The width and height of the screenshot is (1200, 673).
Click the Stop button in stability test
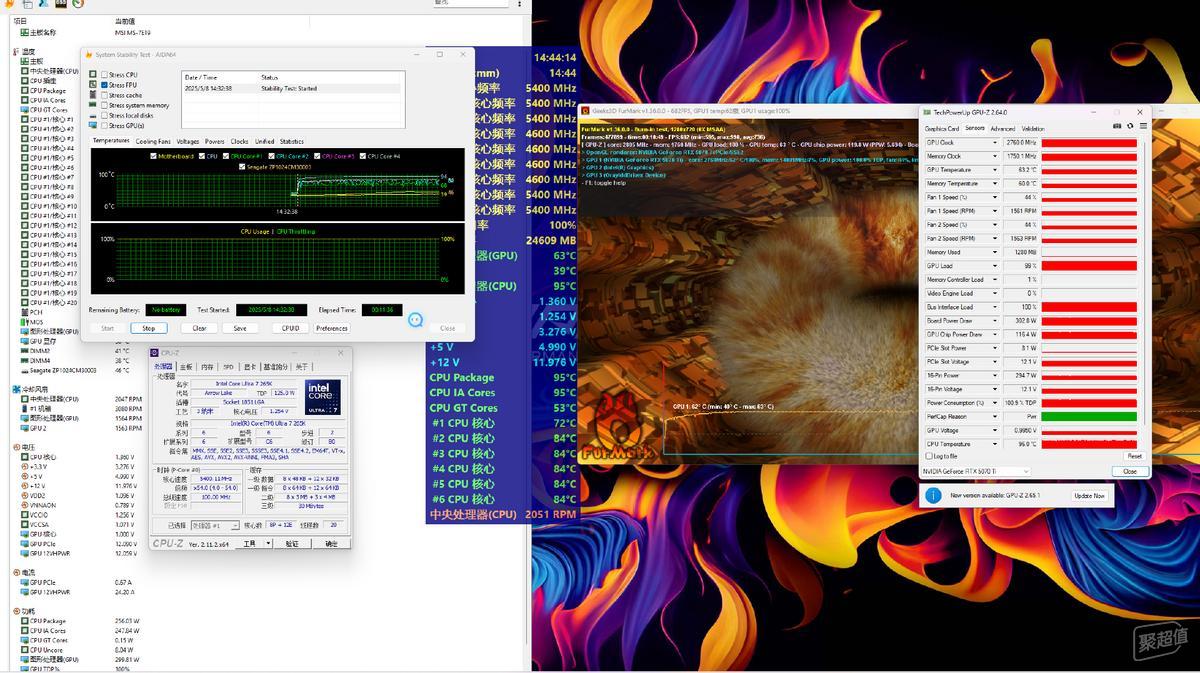(x=148, y=328)
